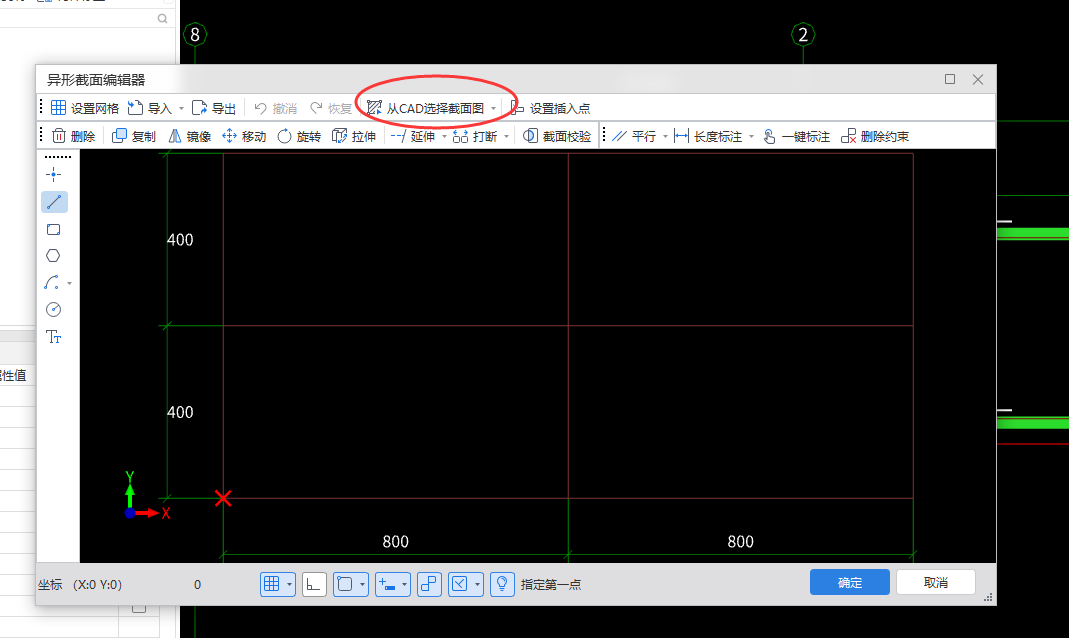Click the coordinate value field showing 0
The width and height of the screenshot is (1069, 638).
(x=198, y=584)
